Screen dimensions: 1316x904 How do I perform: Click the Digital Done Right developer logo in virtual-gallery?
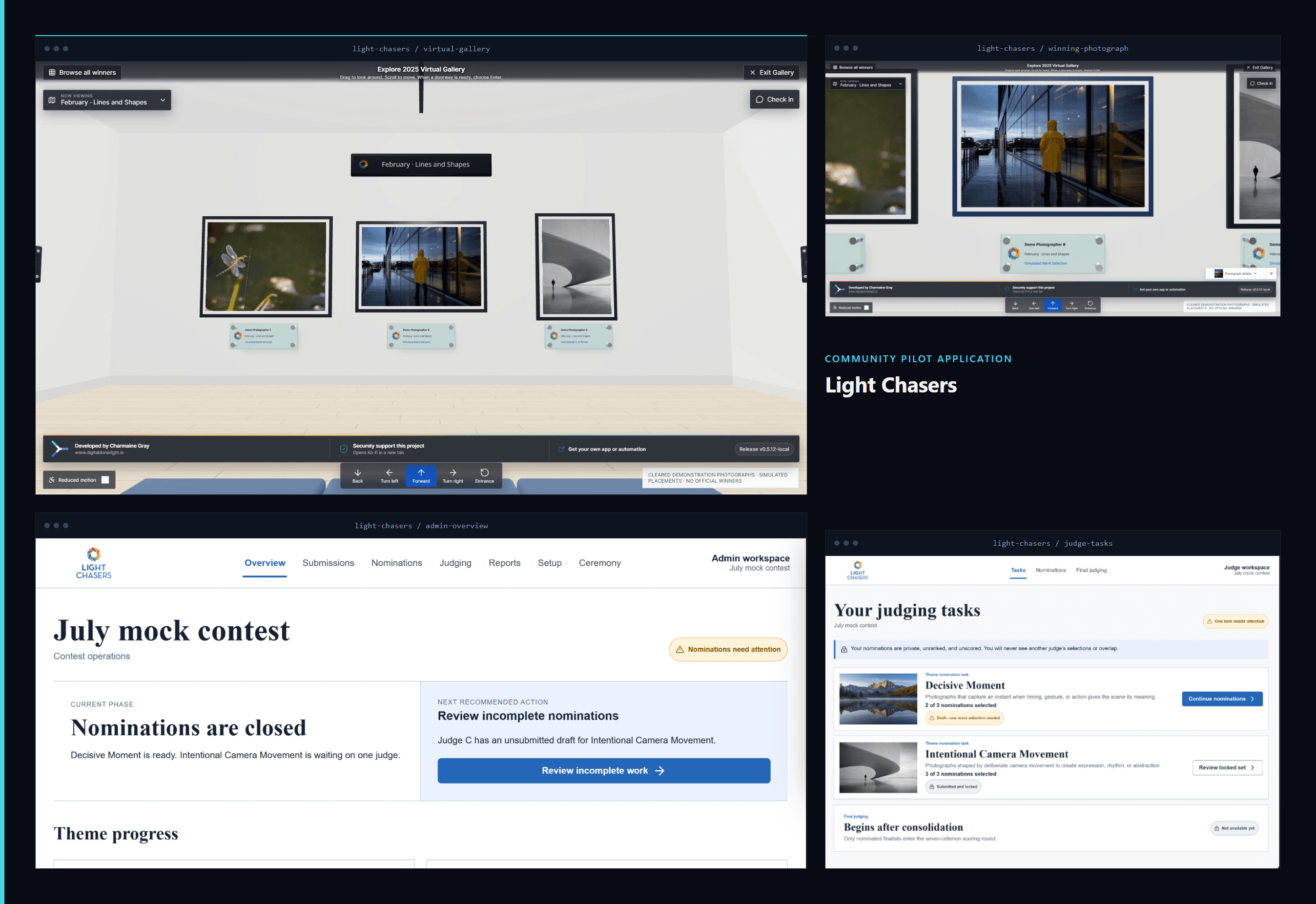(59, 449)
